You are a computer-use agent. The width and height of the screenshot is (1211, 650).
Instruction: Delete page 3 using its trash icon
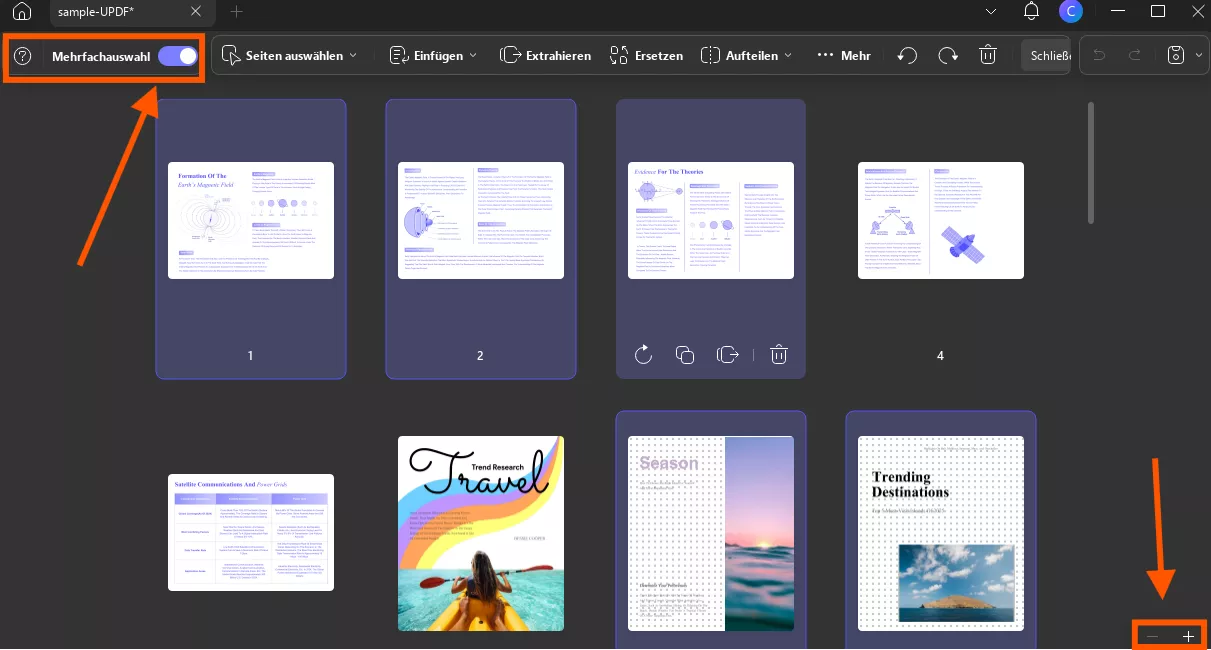tap(779, 355)
